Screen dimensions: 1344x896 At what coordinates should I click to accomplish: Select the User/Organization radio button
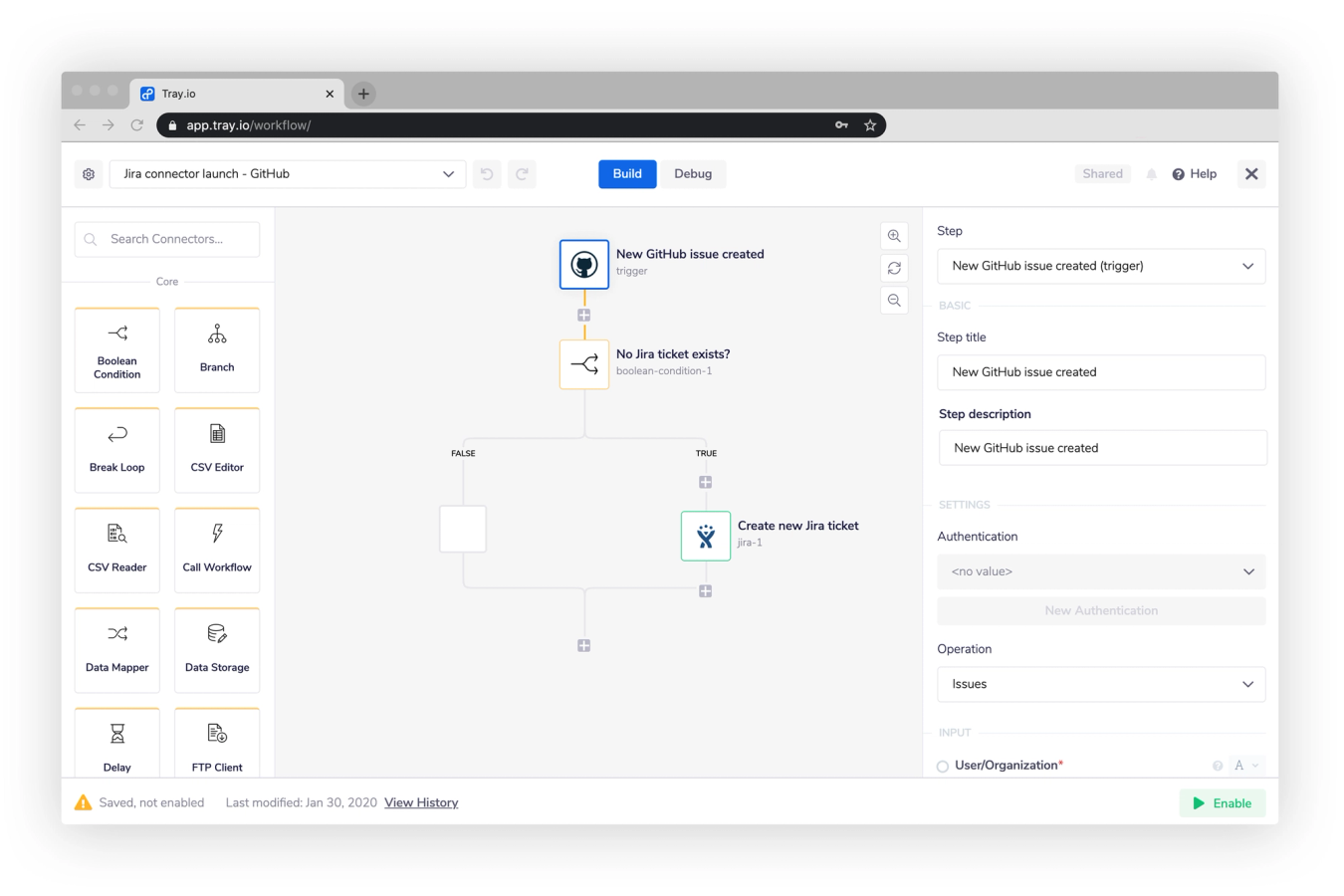943,767
